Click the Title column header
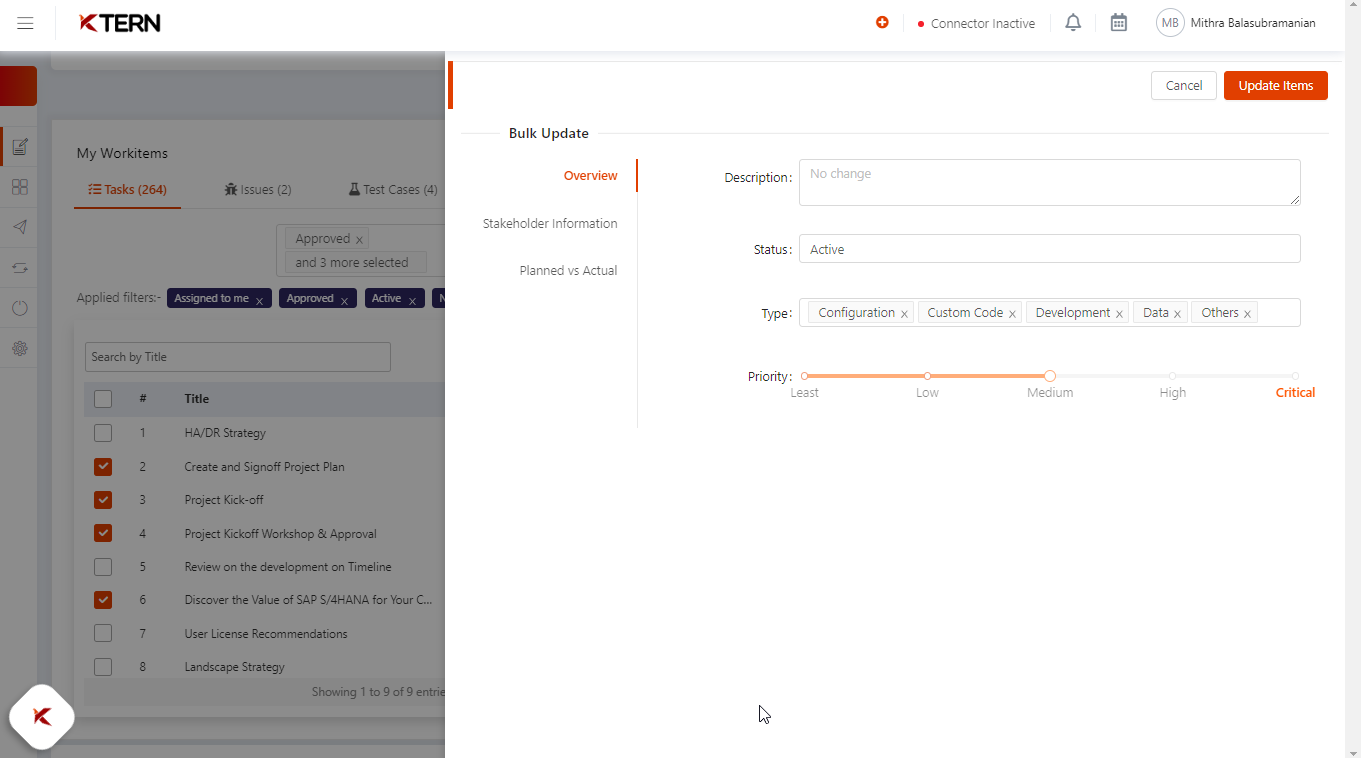This screenshot has height=758, width=1361. 197,399
